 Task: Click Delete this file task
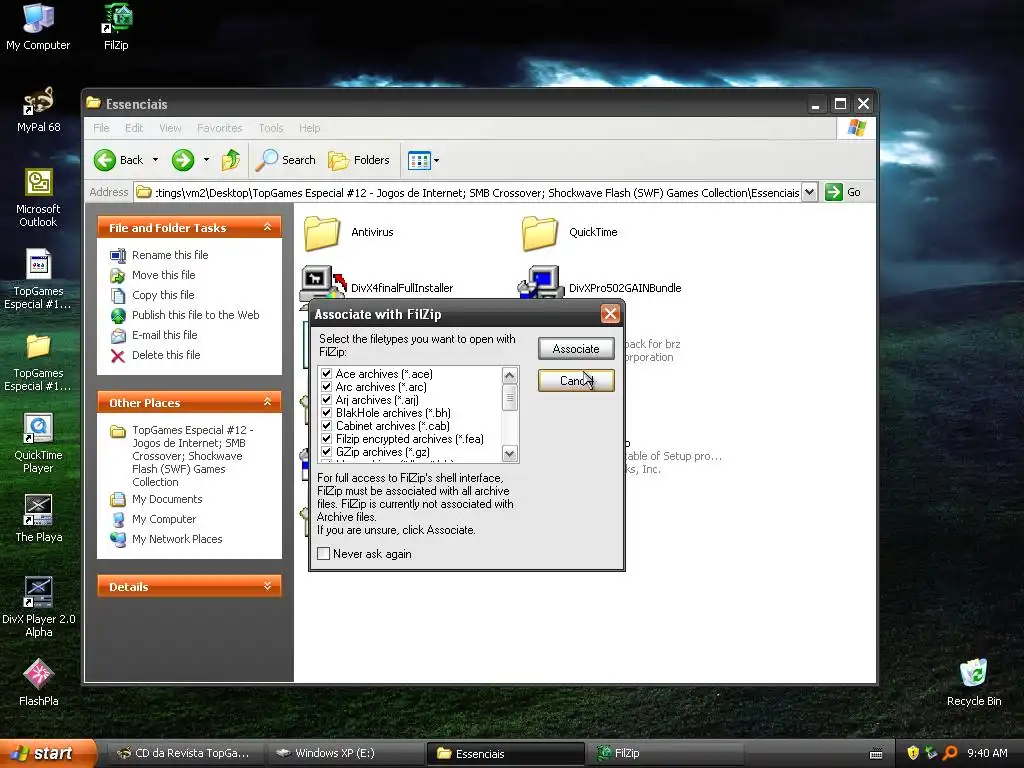click(166, 355)
